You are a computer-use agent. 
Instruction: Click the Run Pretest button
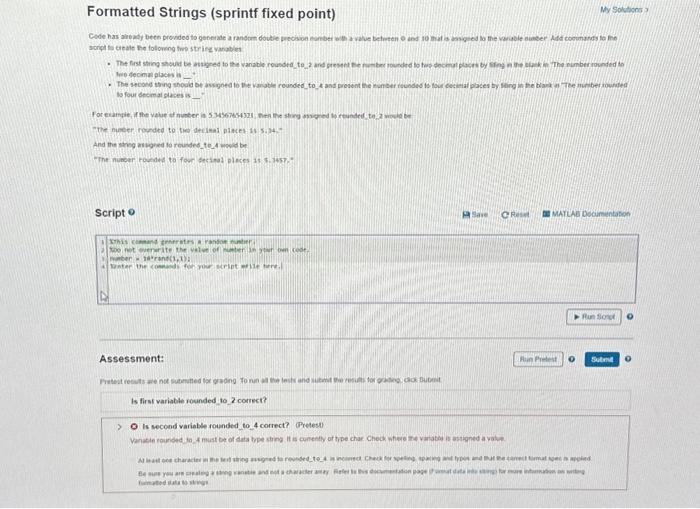538,359
